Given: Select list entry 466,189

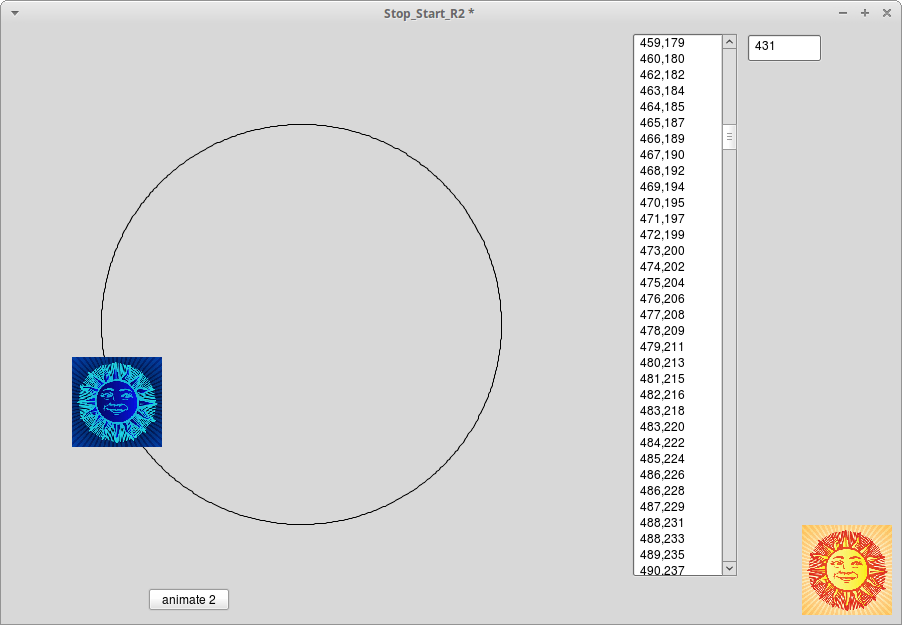Looking at the screenshot, I should (x=662, y=139).
